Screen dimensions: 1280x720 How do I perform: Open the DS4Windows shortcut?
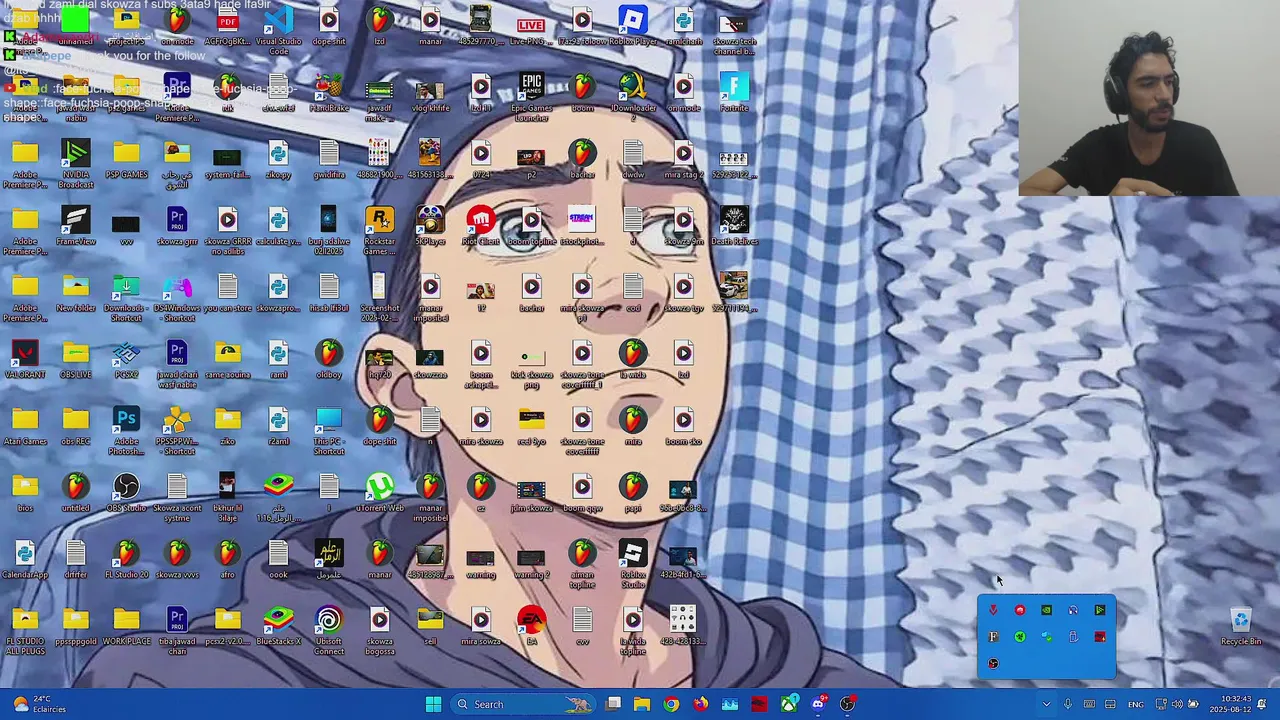[x=177, y=297]
